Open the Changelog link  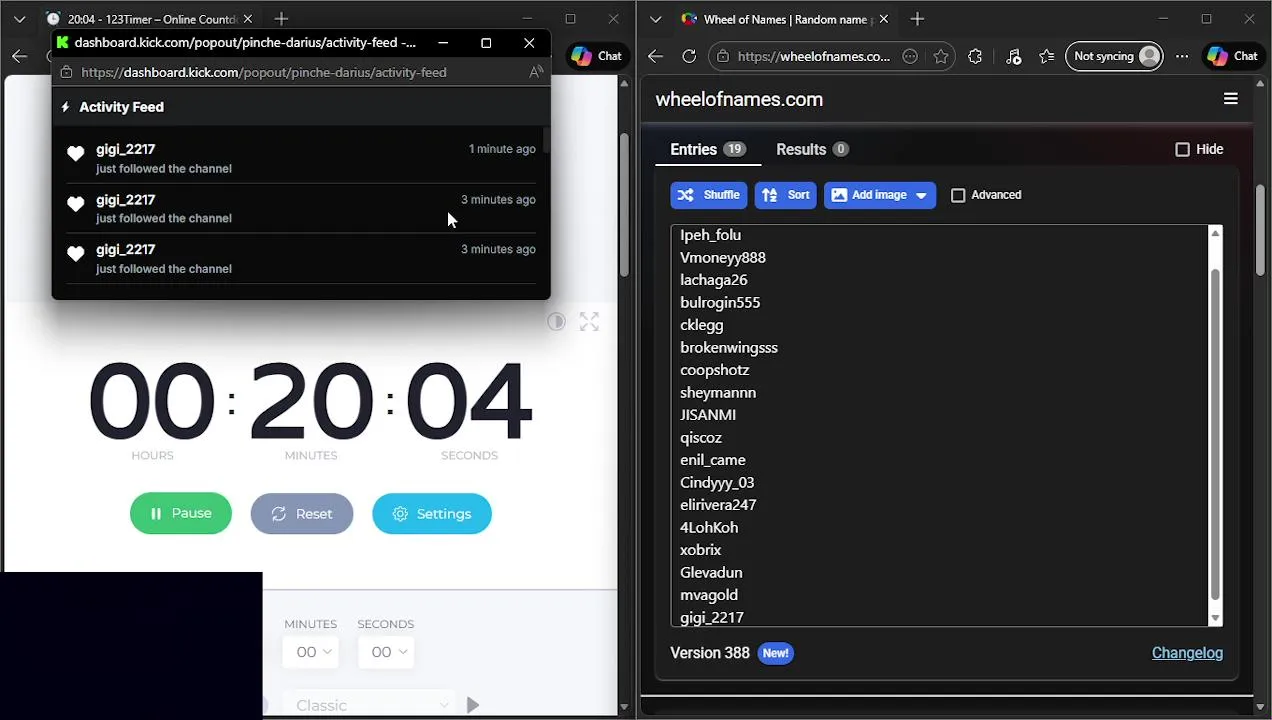coord(1187,653)
